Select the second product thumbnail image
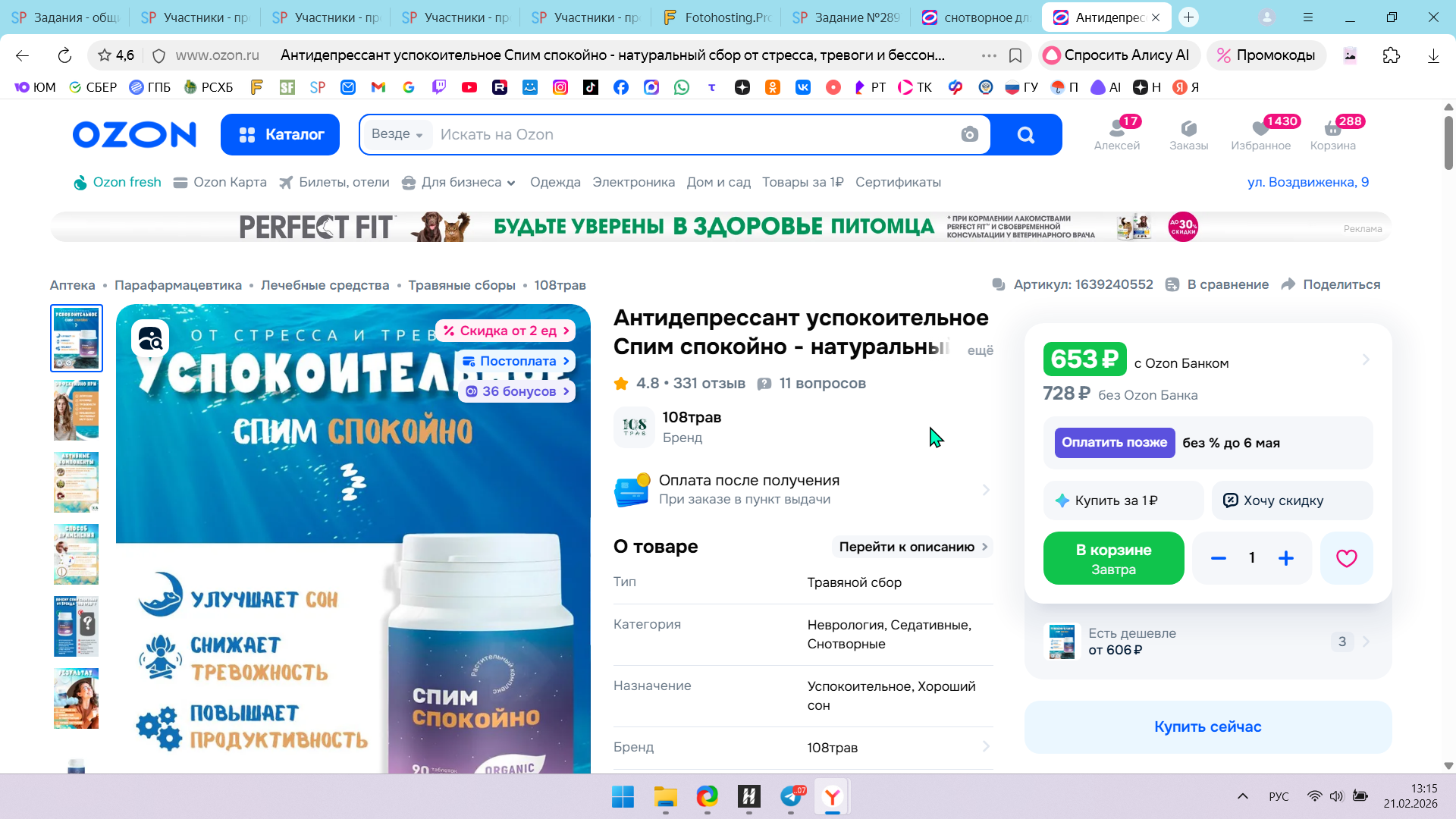1456x819 pixels. pos(76,409)
